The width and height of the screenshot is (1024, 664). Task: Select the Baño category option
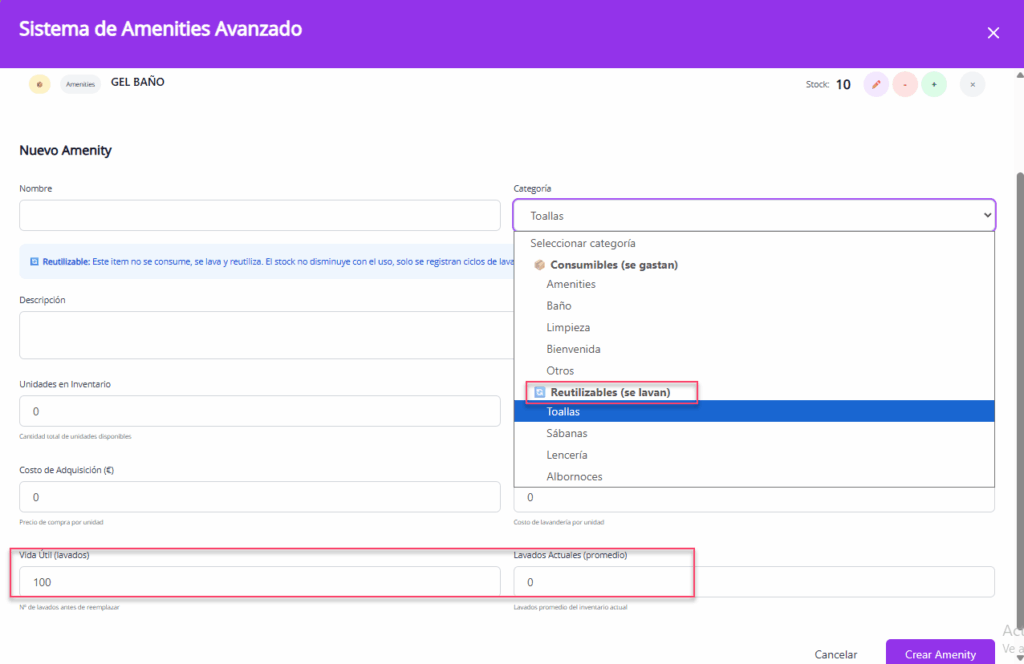pos(560,306)
